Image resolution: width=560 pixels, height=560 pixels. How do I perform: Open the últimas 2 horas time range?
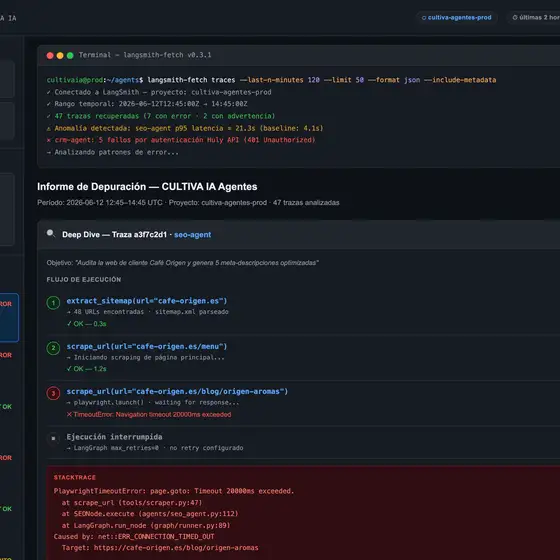pos(534,18)
